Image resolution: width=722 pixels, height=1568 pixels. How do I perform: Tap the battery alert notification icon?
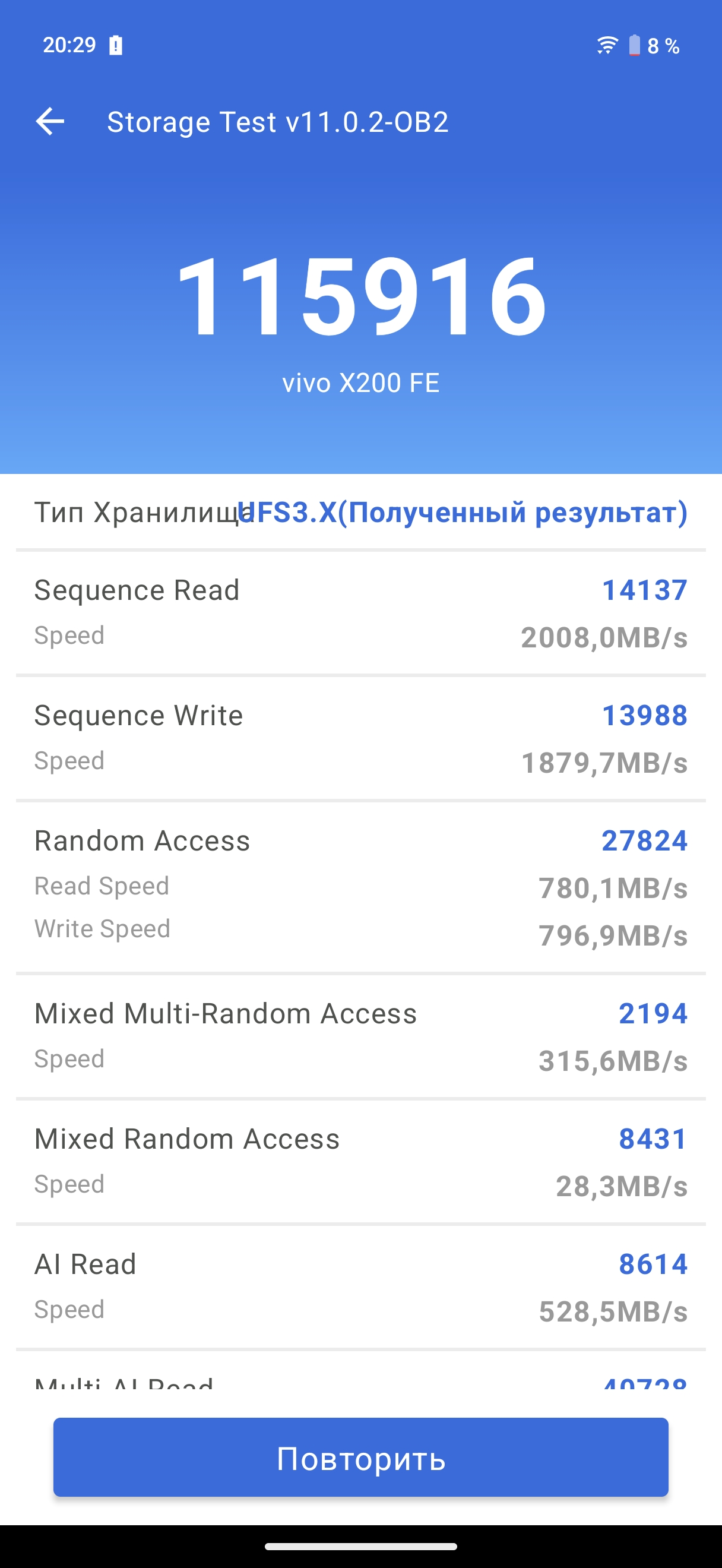116,45
